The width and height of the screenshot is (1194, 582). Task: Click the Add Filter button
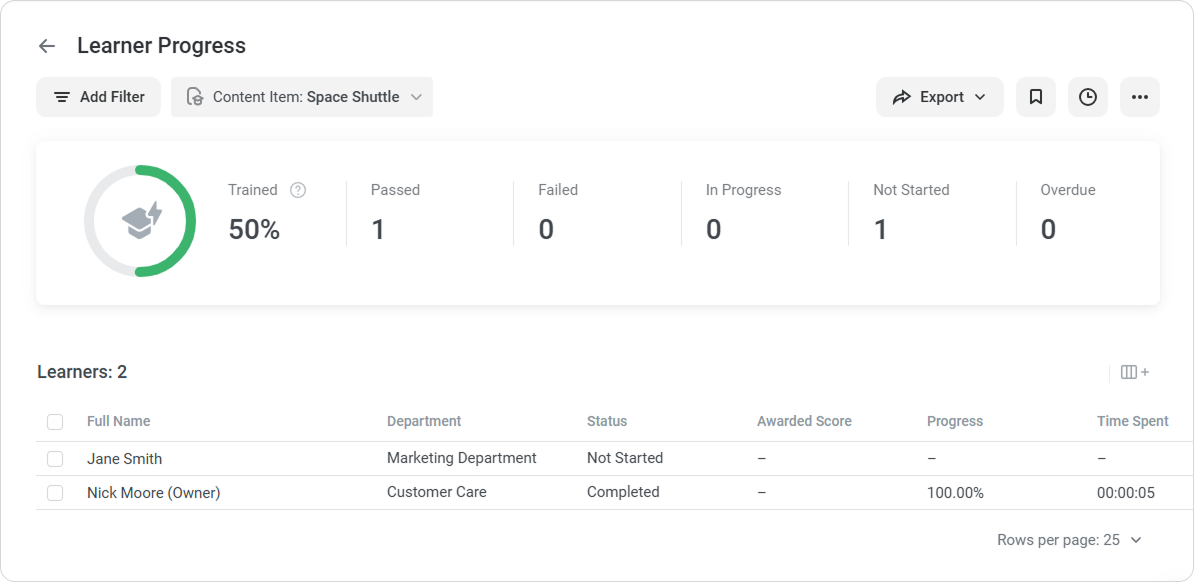click(98, 97)
